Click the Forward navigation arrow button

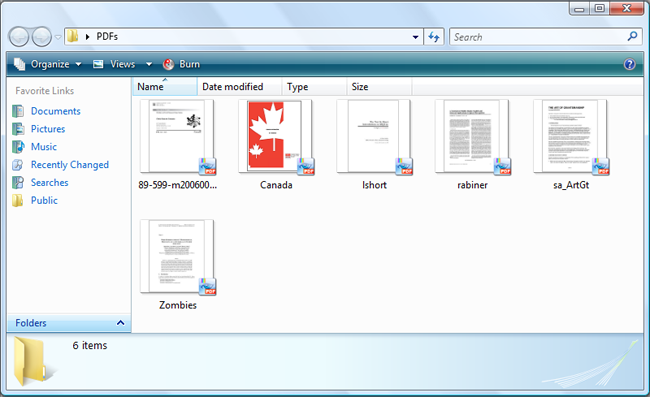point(42,36)
